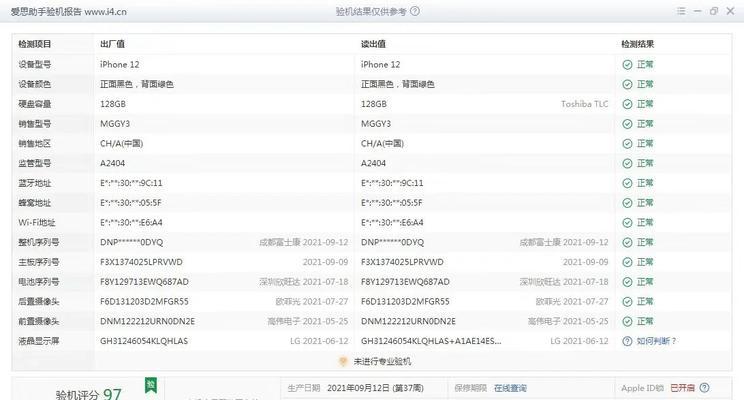The image size is (744, 400).
Task: Click green check icon in 电池序列号 row
Action: pos(627,282)
